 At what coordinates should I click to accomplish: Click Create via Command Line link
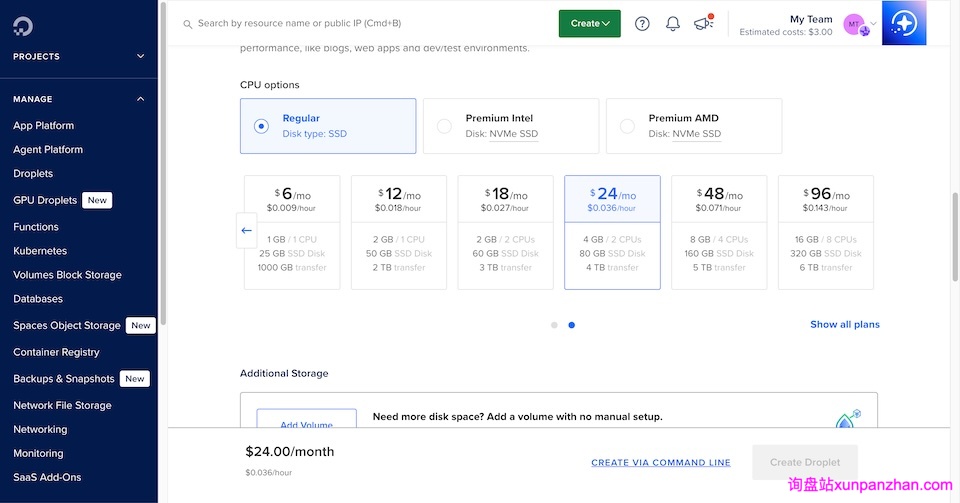point(660,463)
